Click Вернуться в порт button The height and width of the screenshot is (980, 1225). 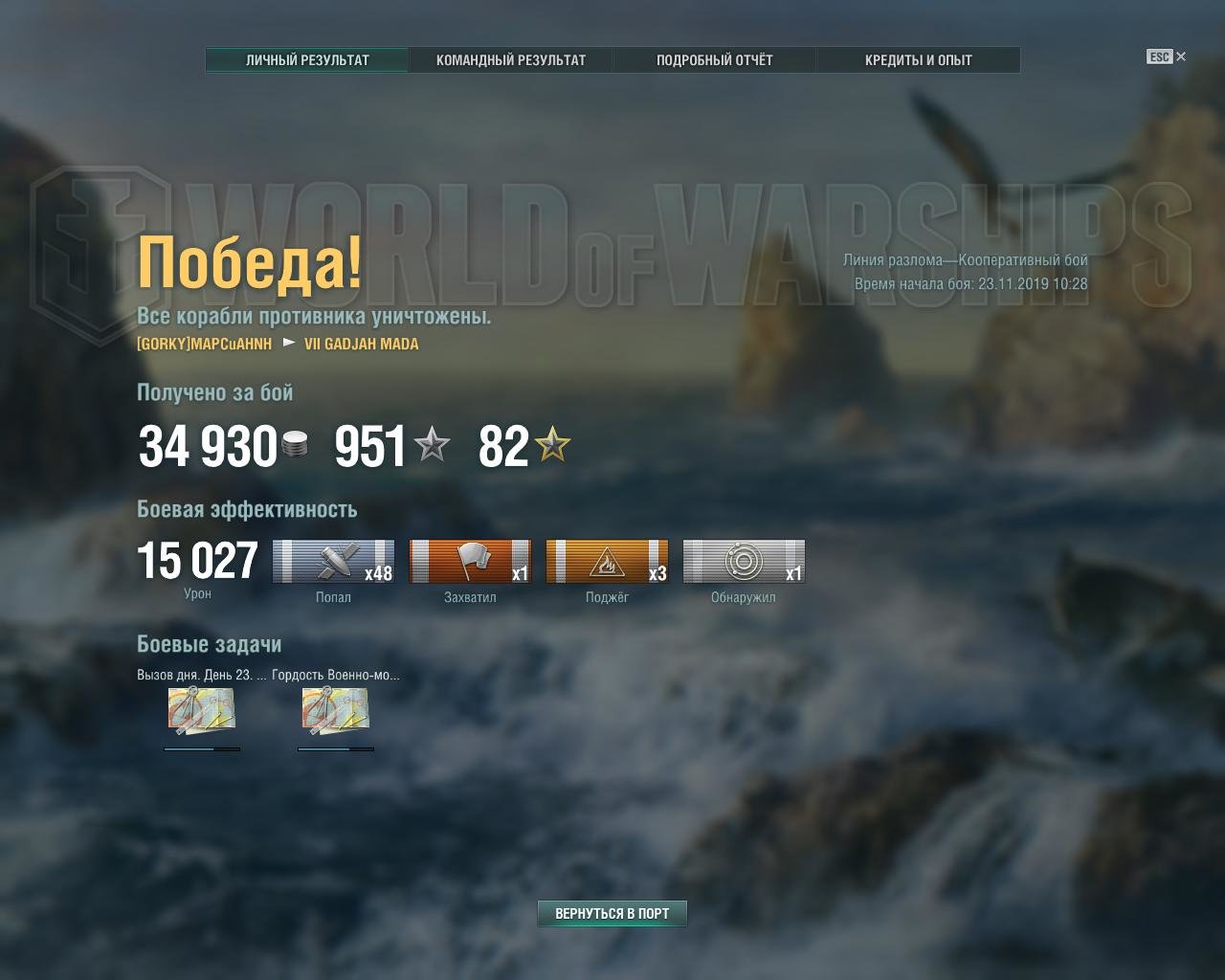pos(612,914)
